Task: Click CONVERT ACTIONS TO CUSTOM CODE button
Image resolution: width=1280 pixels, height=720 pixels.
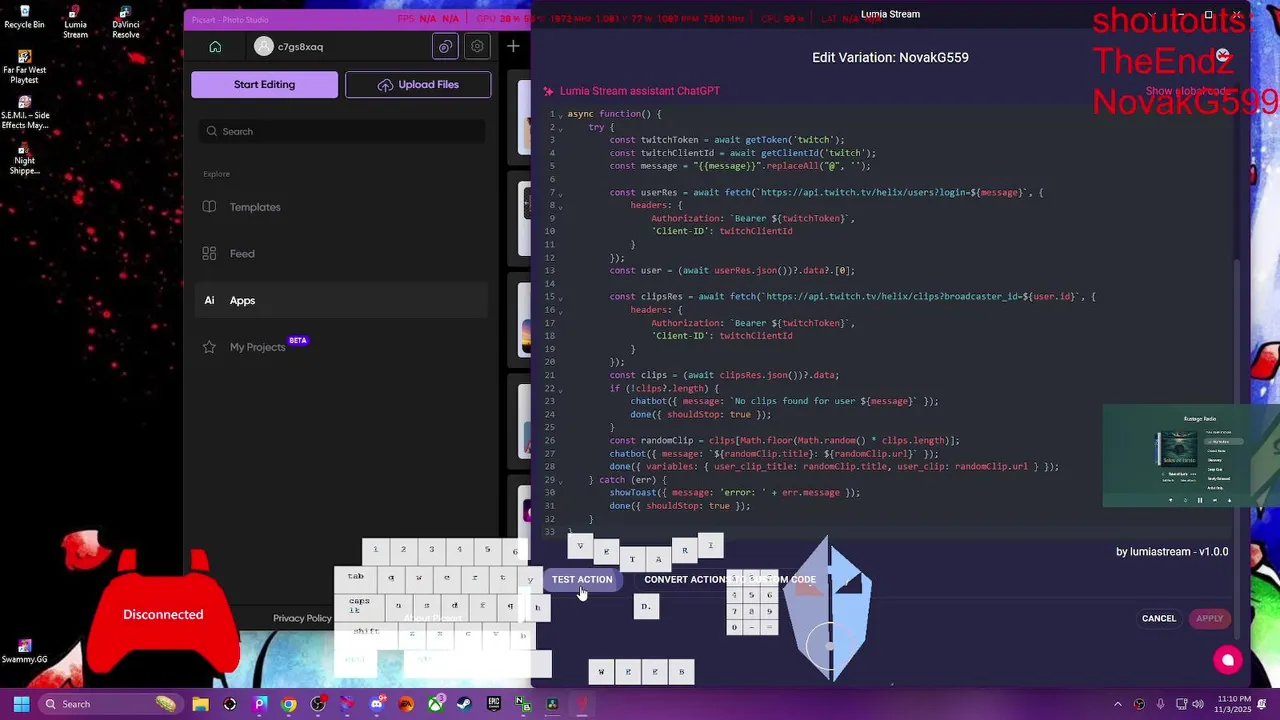Action: pos(730,579)
